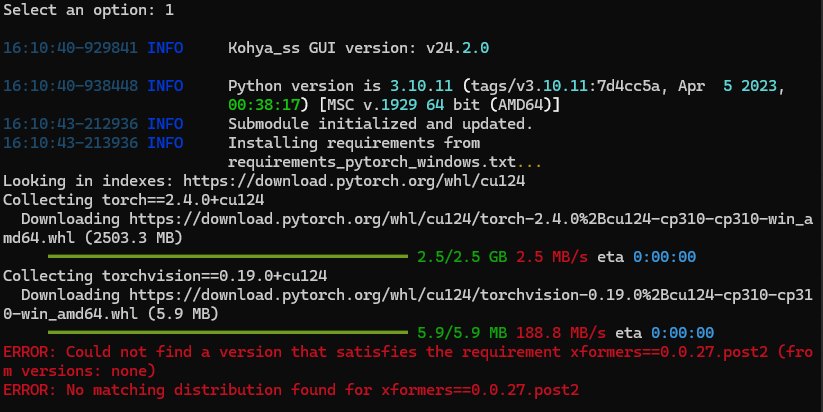823x412 pixels.
Task: Click the 5.9/5.9 MB progress value
Action: coord(462,333)
